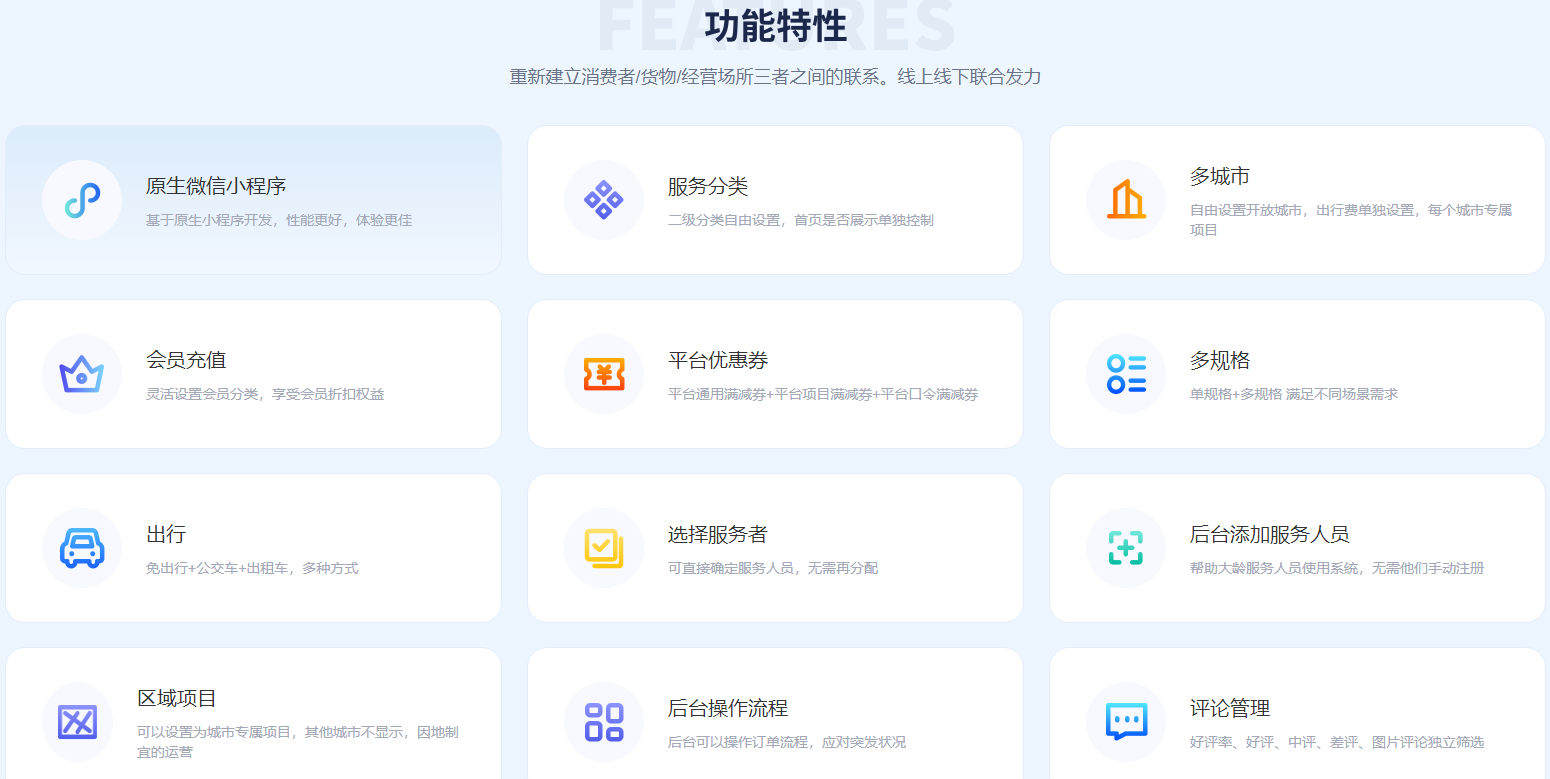Select the 后台操作流程 heading

[x=728, y=708]
